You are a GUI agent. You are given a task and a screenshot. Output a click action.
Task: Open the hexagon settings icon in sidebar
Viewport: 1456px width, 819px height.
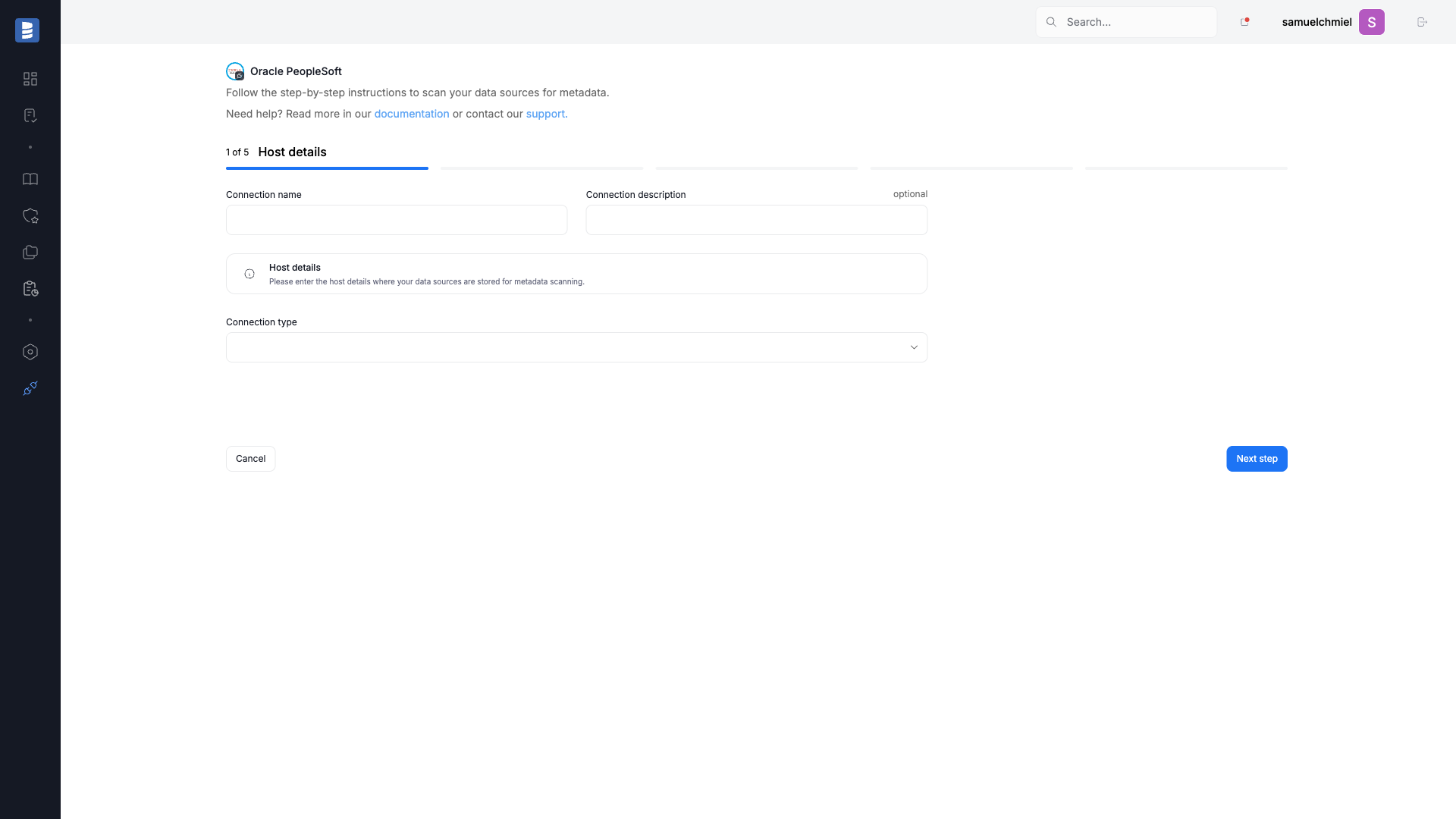(x=30, y=352)
